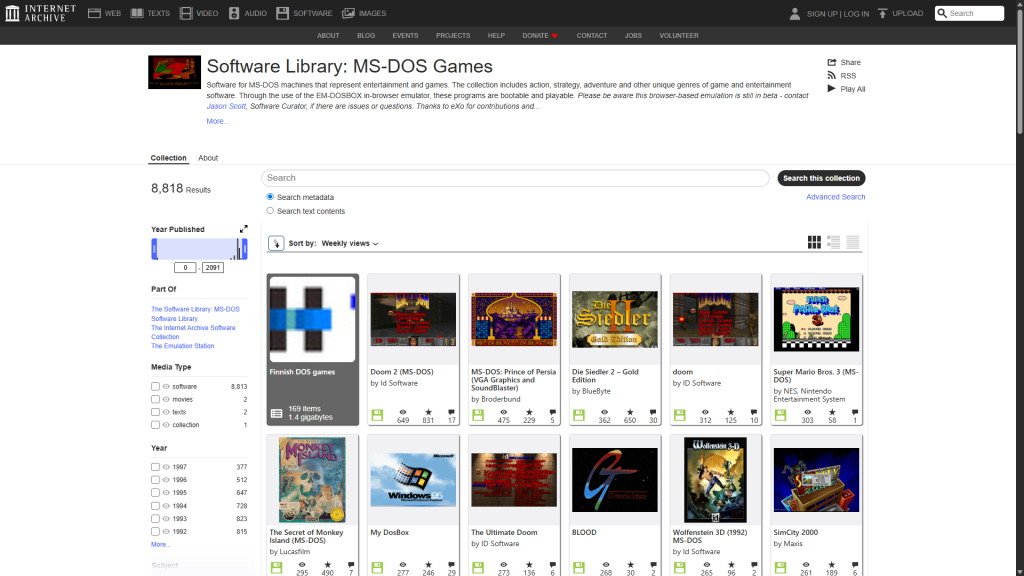
Task: Enable the movies media type checkbox
Action: [x=155, y=399]
